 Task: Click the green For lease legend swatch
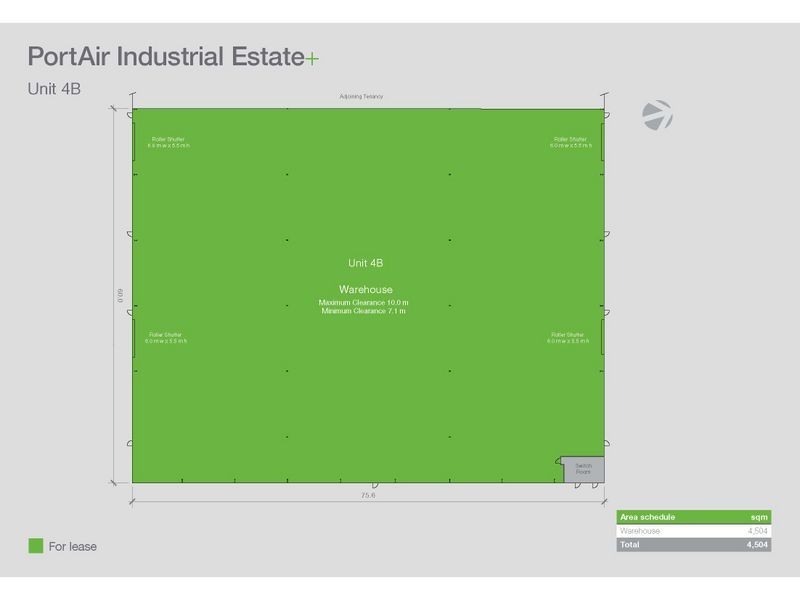(x=36, y=546)
